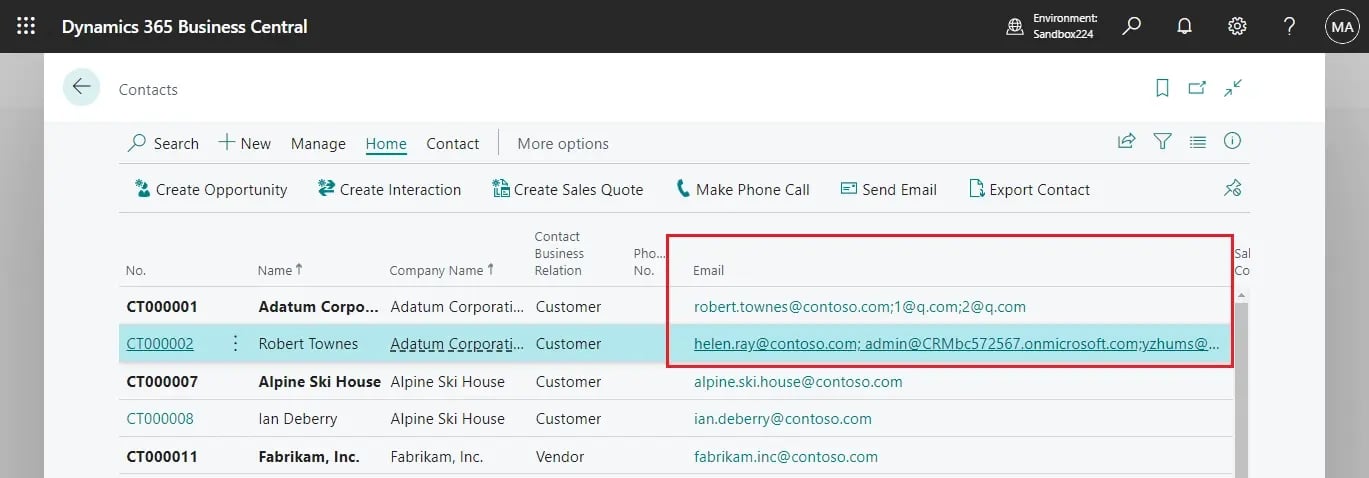
Task: Open contact CT000008 link
Action: point(160,418)
